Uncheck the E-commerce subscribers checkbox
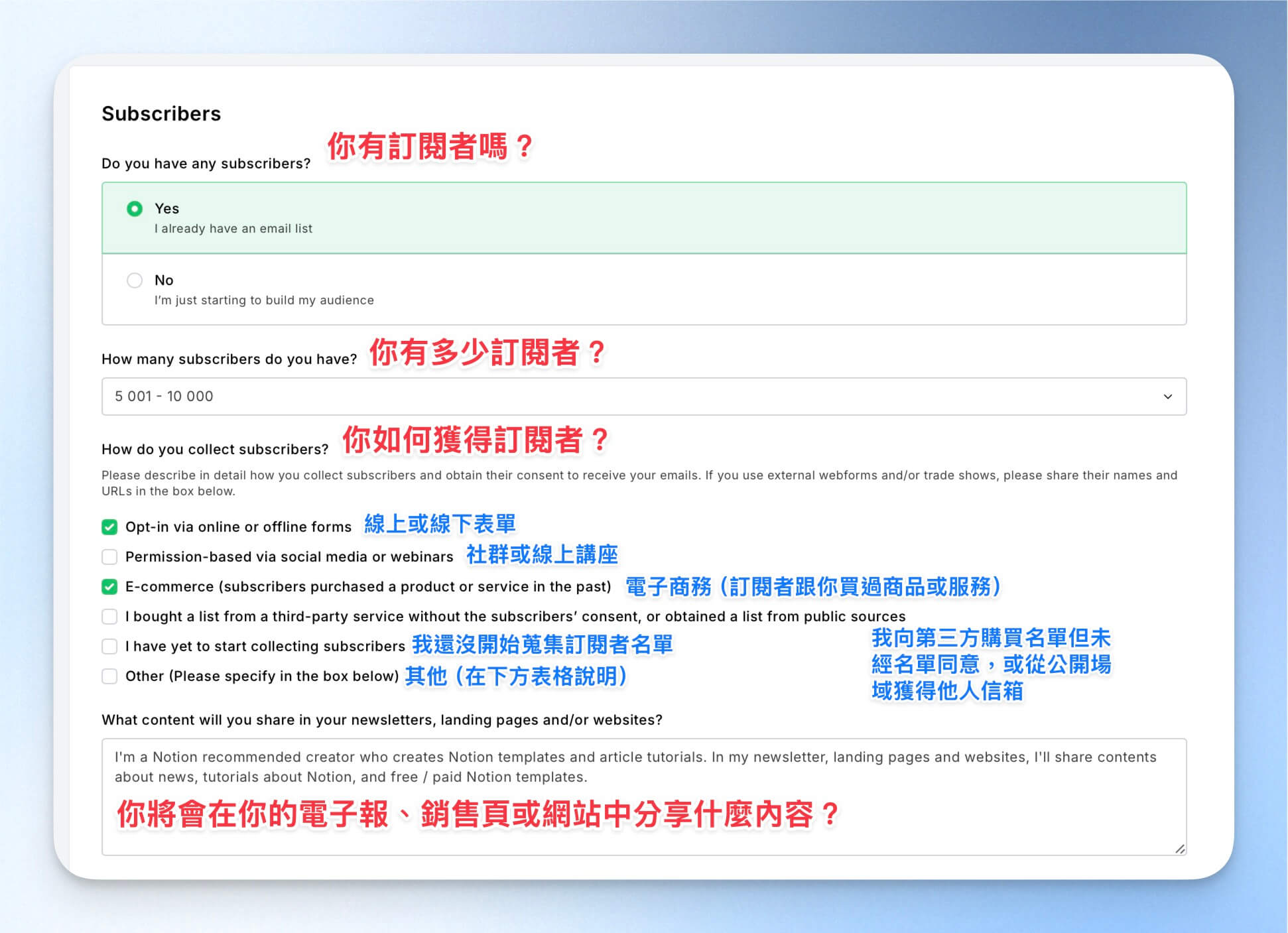Screen dimensions: 1288x933 tap(109, 587)
